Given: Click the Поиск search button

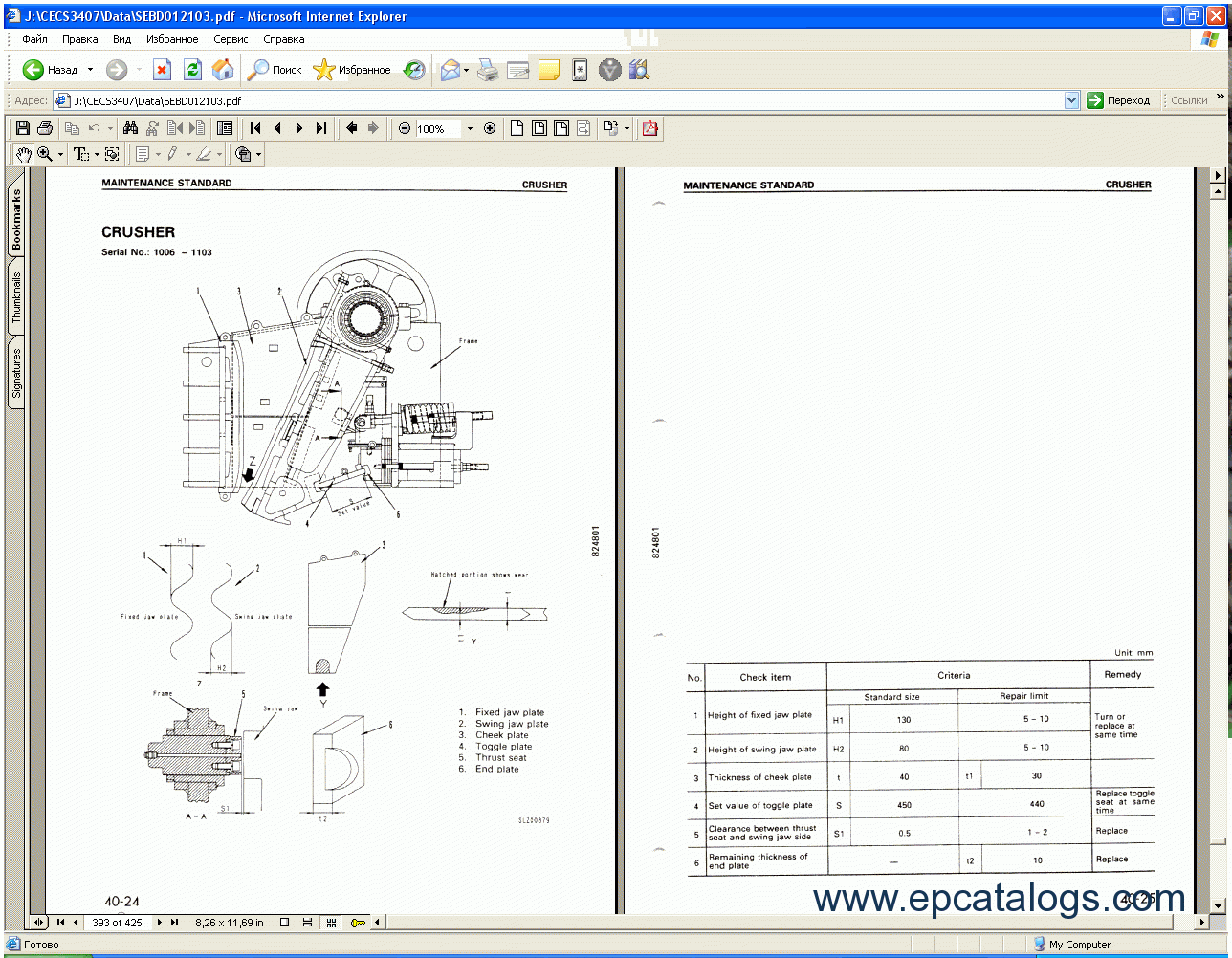Looking at the screenshot, I should [x=275, y=70].
